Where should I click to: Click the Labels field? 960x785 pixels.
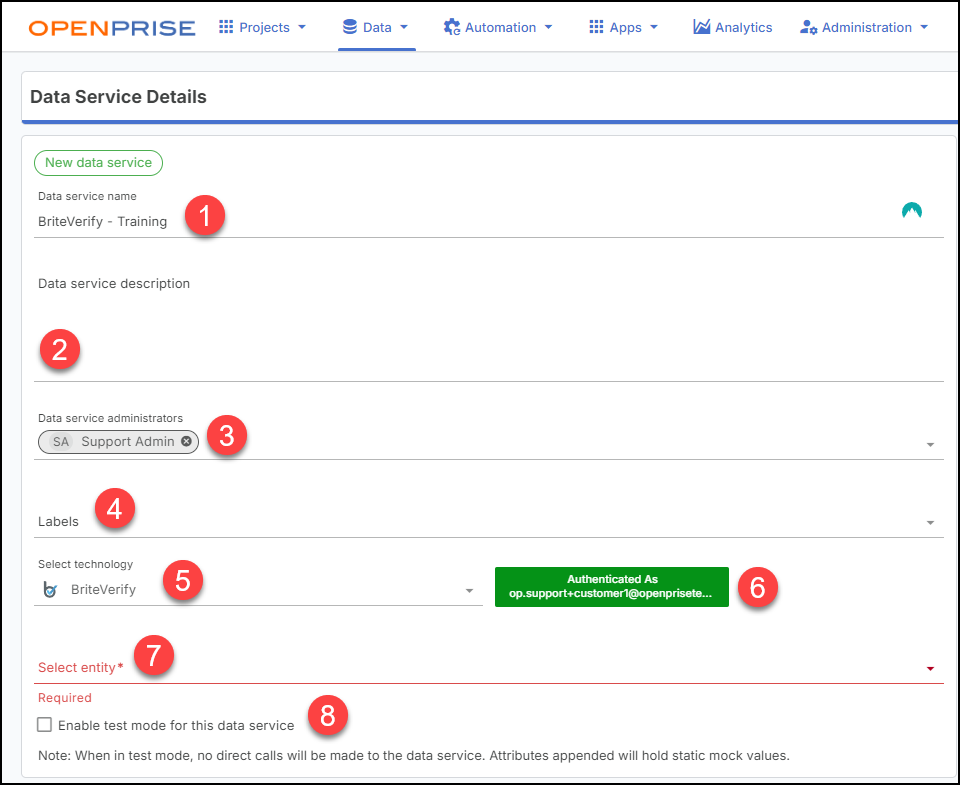[489, 522]
